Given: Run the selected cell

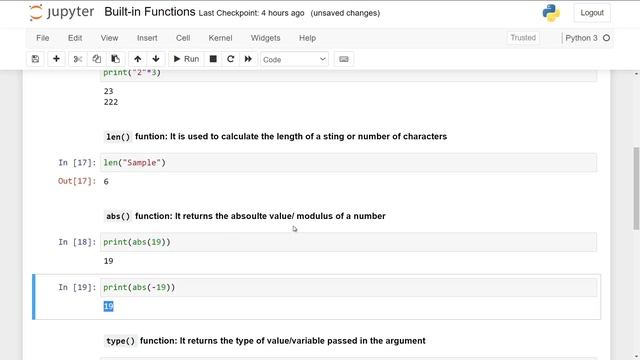Looking at the screenshot, I should pyautogui.click(x=186, y=59).
